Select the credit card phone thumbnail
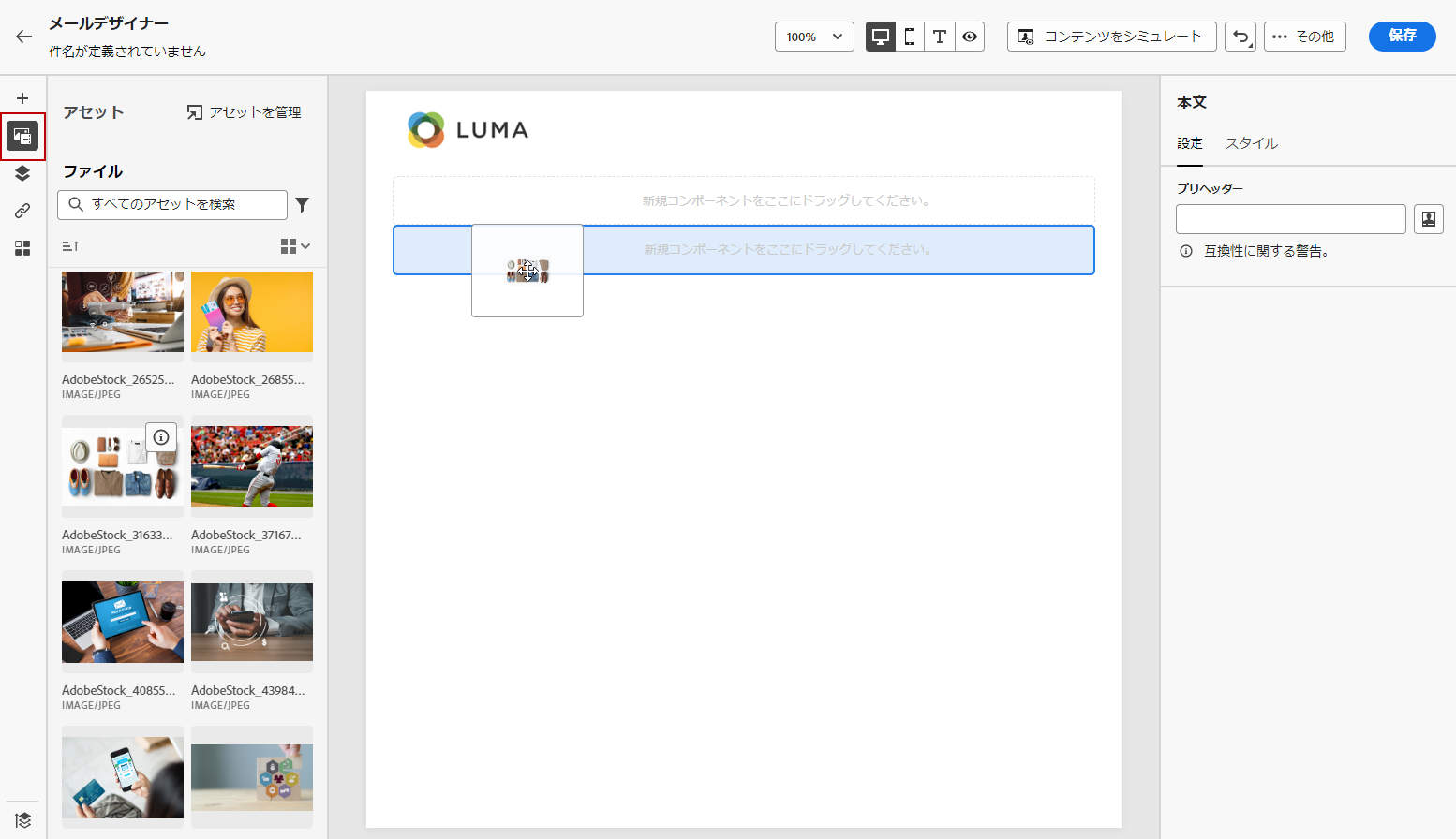This screenshot has width=1456, height=839. click(123, 777)
